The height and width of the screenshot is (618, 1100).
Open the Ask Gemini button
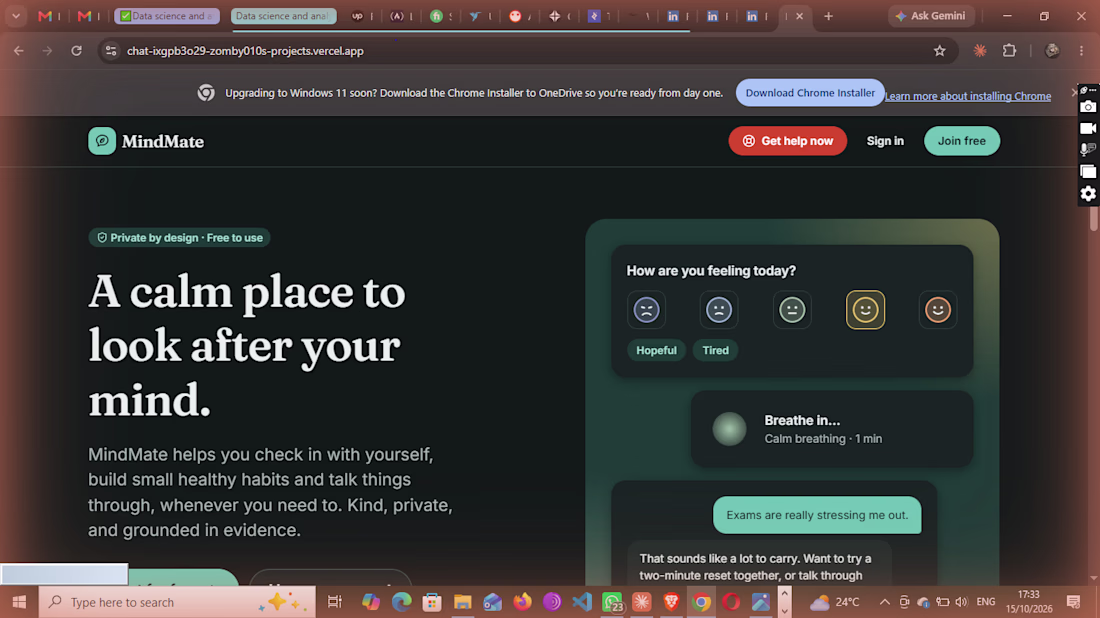tap(931, 15)
